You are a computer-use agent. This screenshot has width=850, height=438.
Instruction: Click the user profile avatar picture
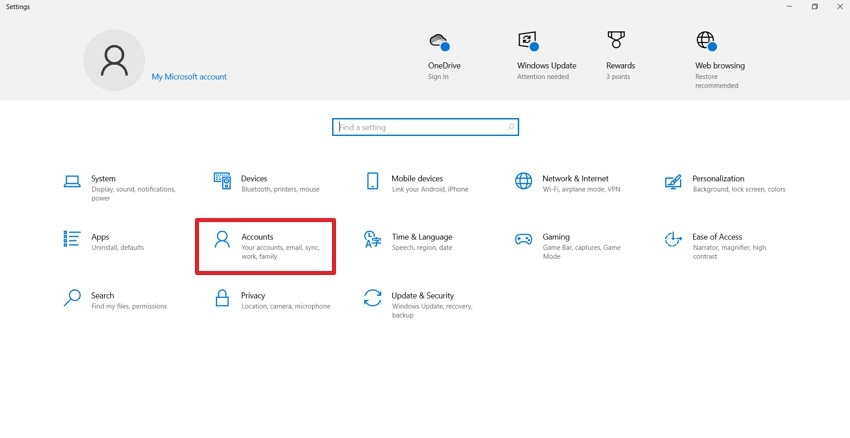pyautogui.click(x=114, y=60)
